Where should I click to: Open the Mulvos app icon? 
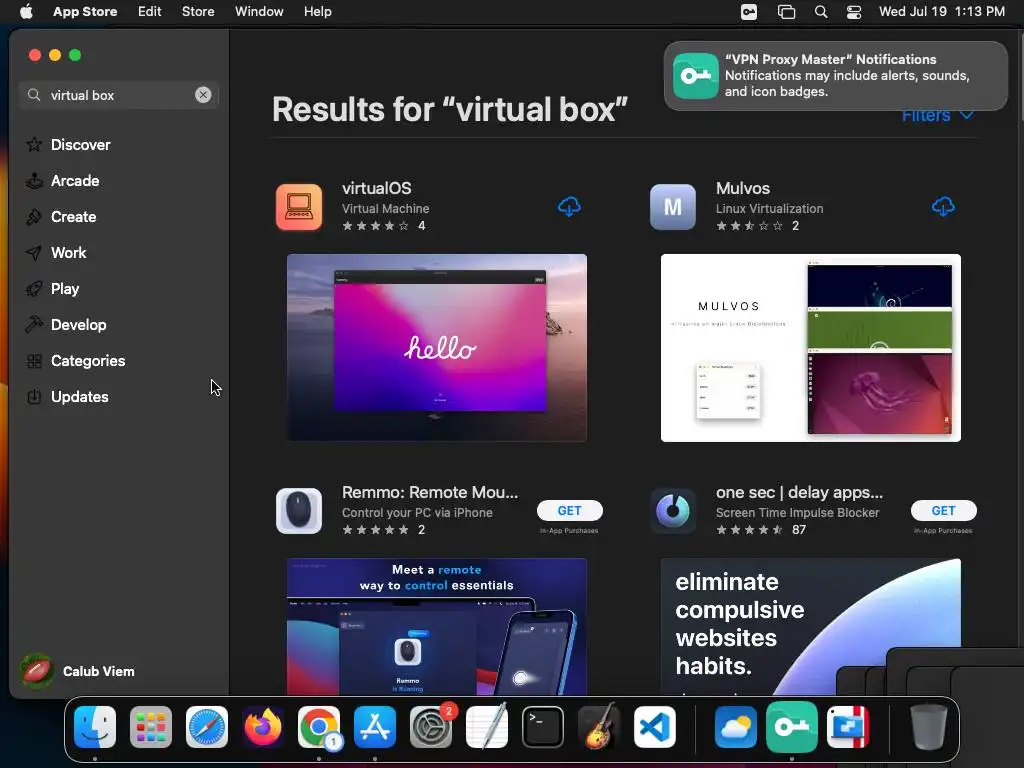(673, 207)
